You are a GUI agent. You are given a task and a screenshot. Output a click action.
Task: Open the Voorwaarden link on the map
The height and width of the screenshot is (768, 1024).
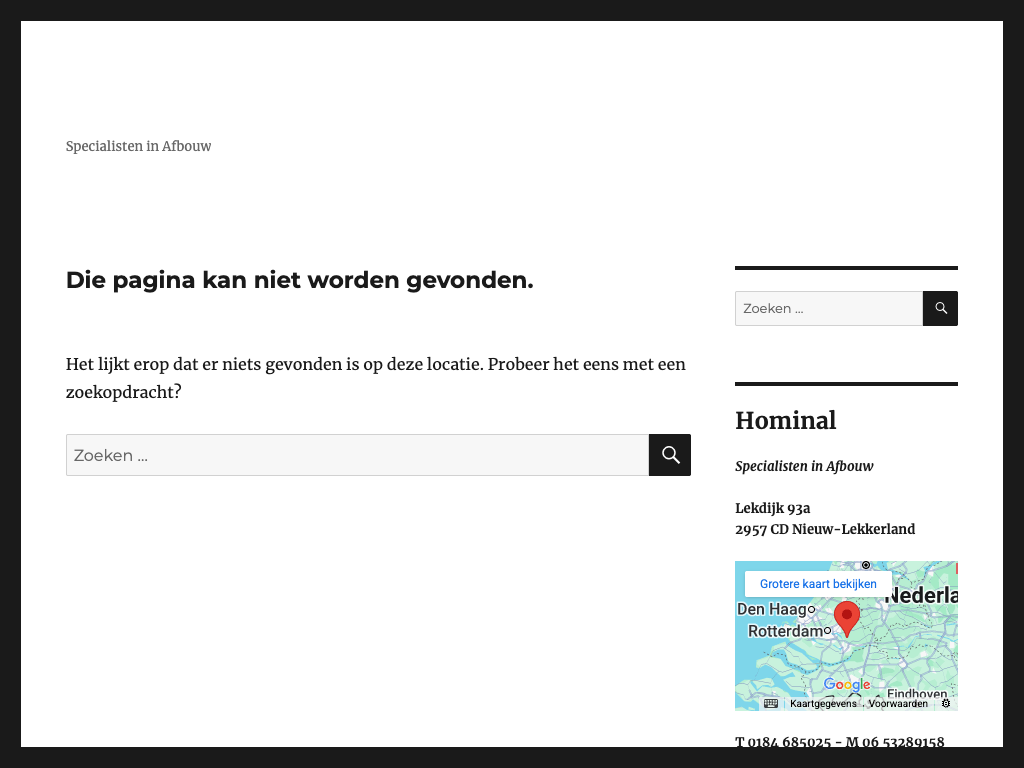[898, 704]
